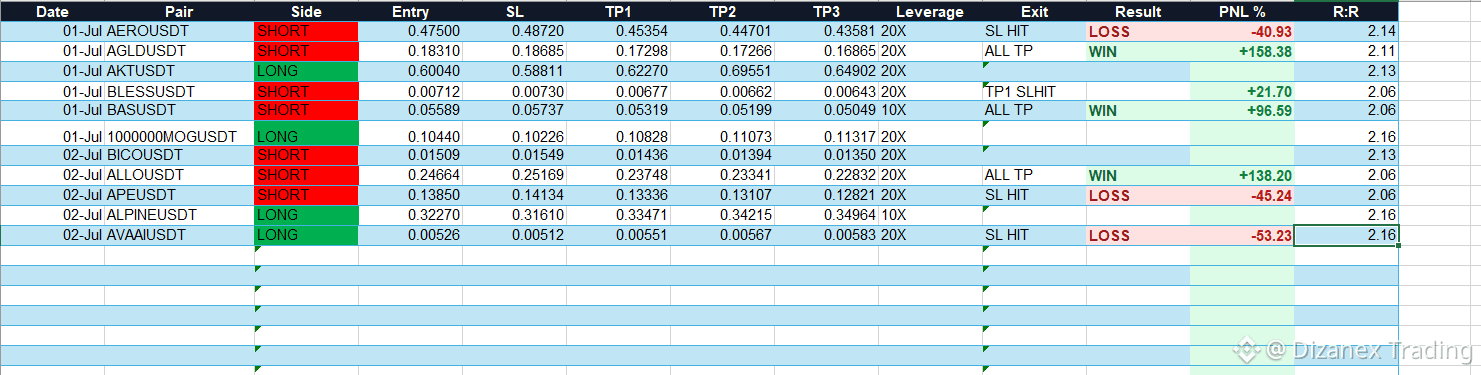Click the LOSS result for AVAAIUSDT
1481x375 pixels.
[x=1138, y=235]
